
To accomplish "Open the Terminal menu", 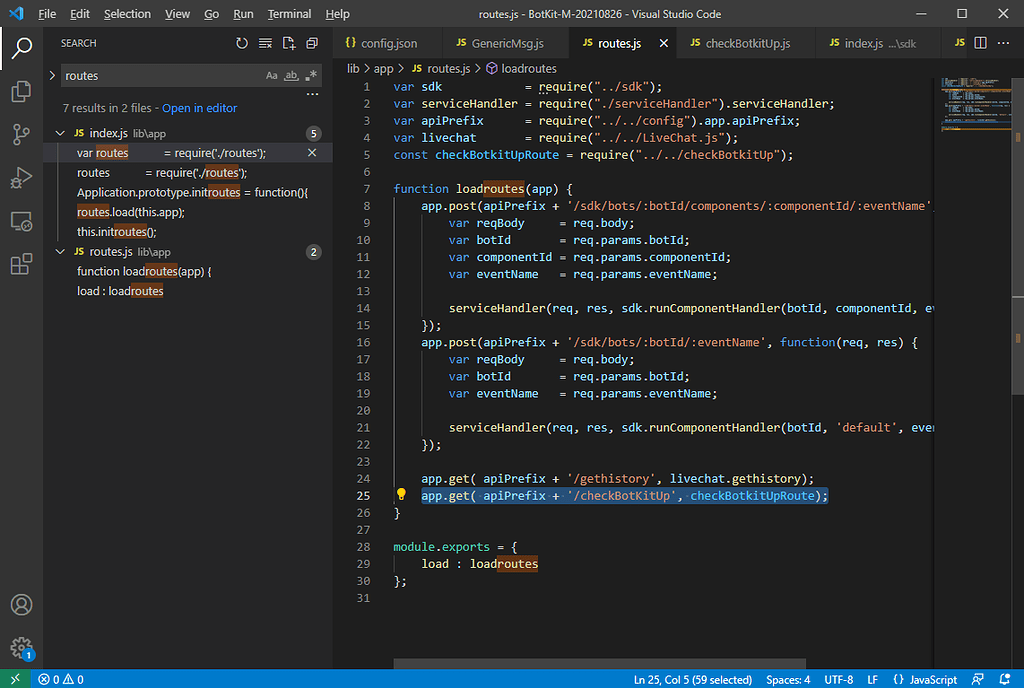I will point(289,14).
